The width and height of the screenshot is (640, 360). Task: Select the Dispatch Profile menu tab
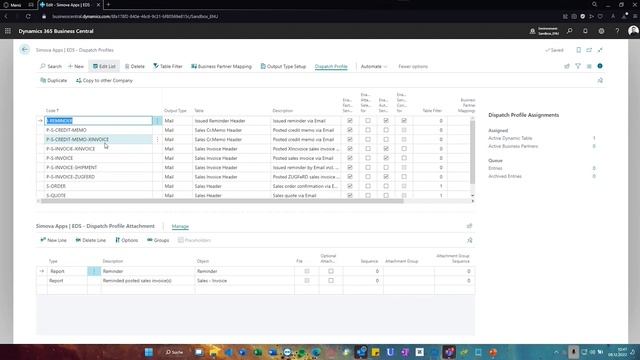[x=331, y=66]
